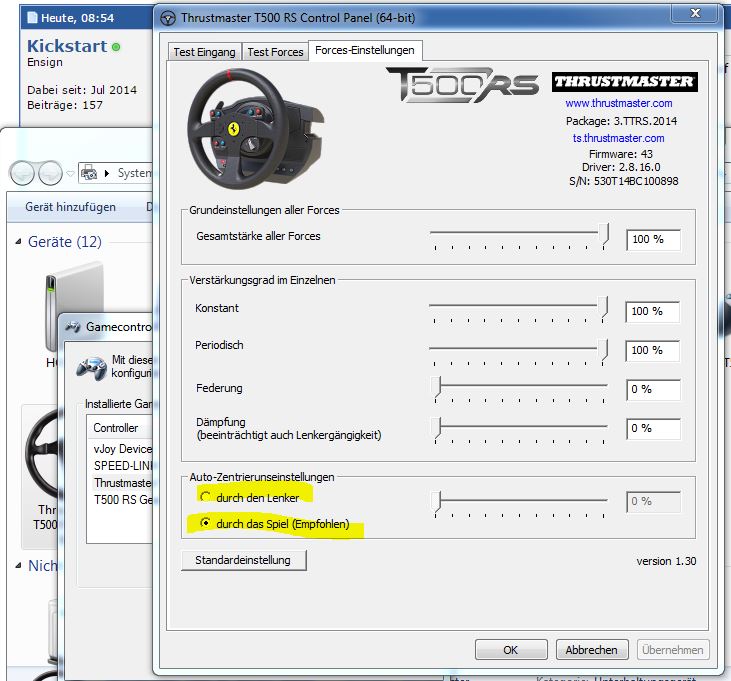731x681 pixels.
Task: Click the gamepad icon in Gamecontroller title bar
Action: click(73, 327)
